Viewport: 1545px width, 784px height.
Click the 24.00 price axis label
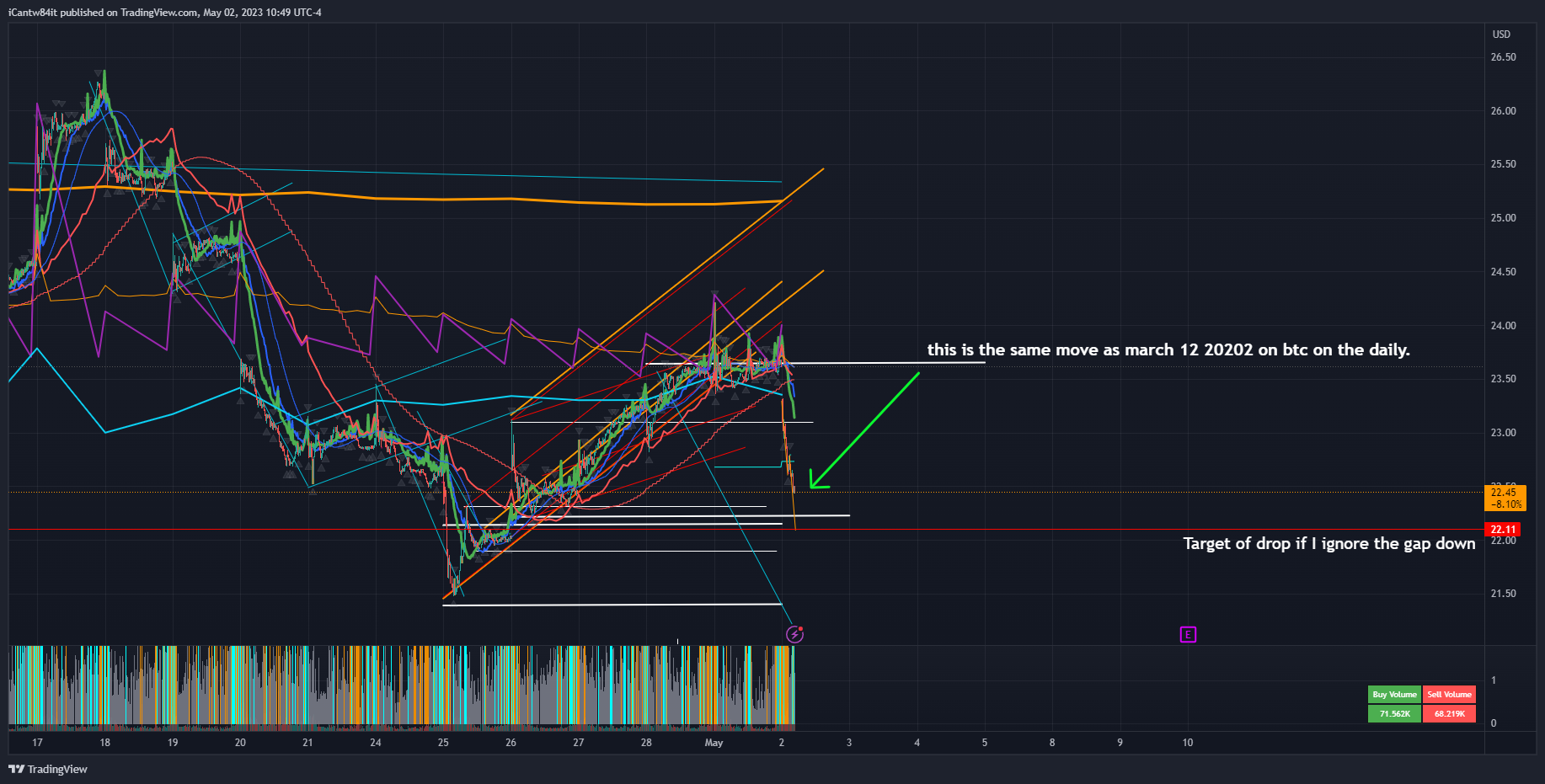point(1503,326)
